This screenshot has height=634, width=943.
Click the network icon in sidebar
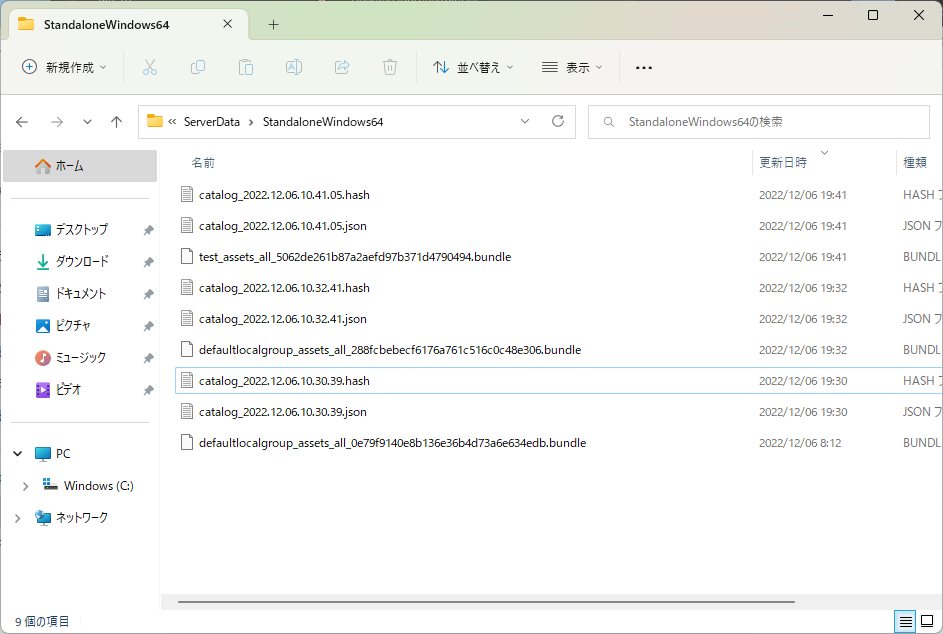43,518
